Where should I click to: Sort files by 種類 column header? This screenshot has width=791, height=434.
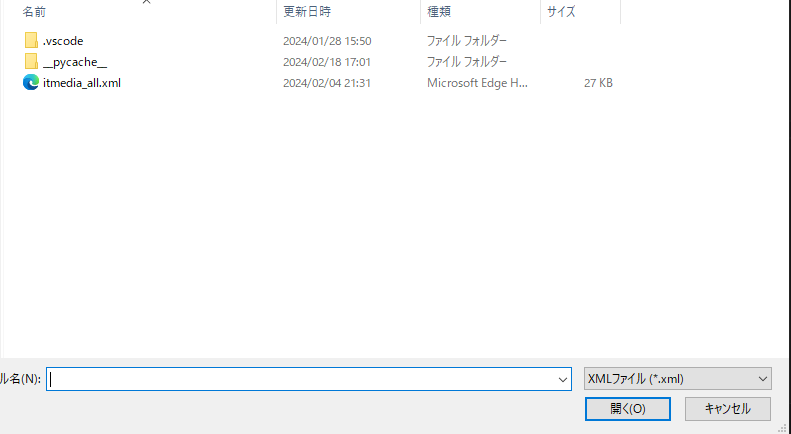pos(439,12)
